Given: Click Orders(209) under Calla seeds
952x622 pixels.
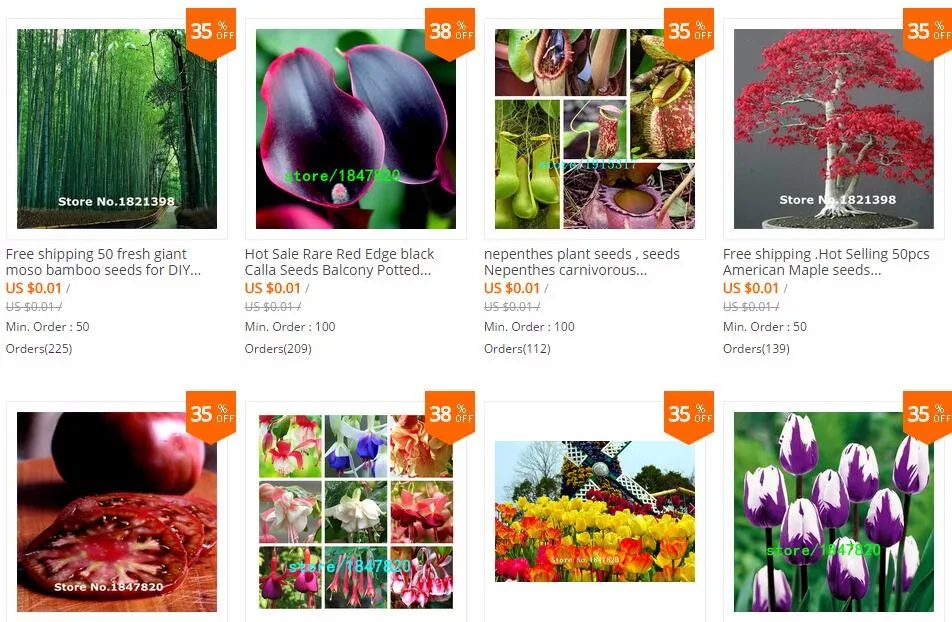Looking at the screenshot, I should [x=278, y=349].
